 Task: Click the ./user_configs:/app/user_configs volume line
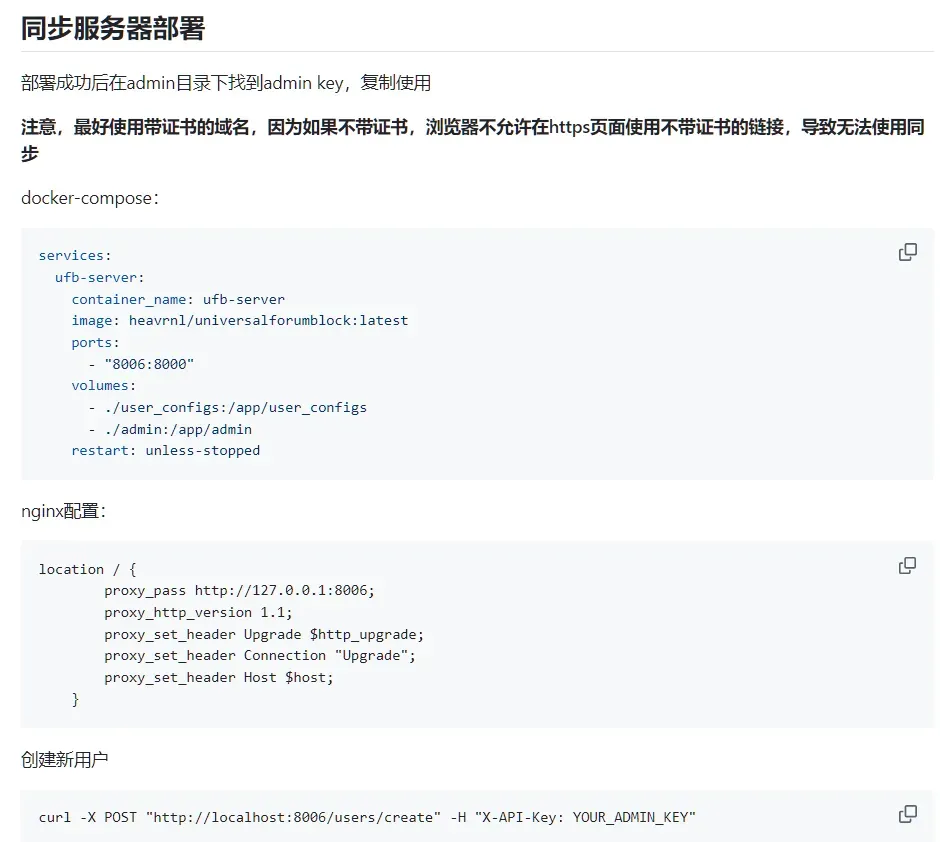[228, 408]
